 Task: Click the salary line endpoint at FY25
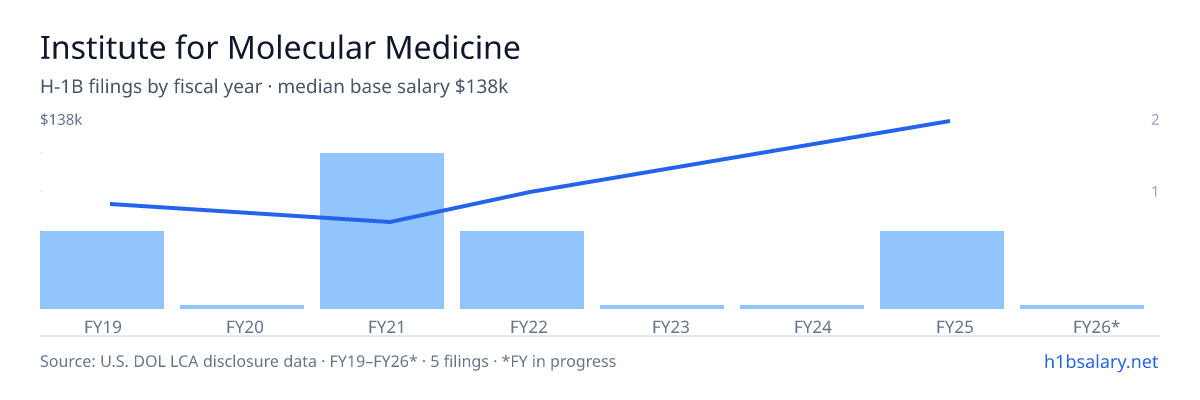[x=948, y=121]
